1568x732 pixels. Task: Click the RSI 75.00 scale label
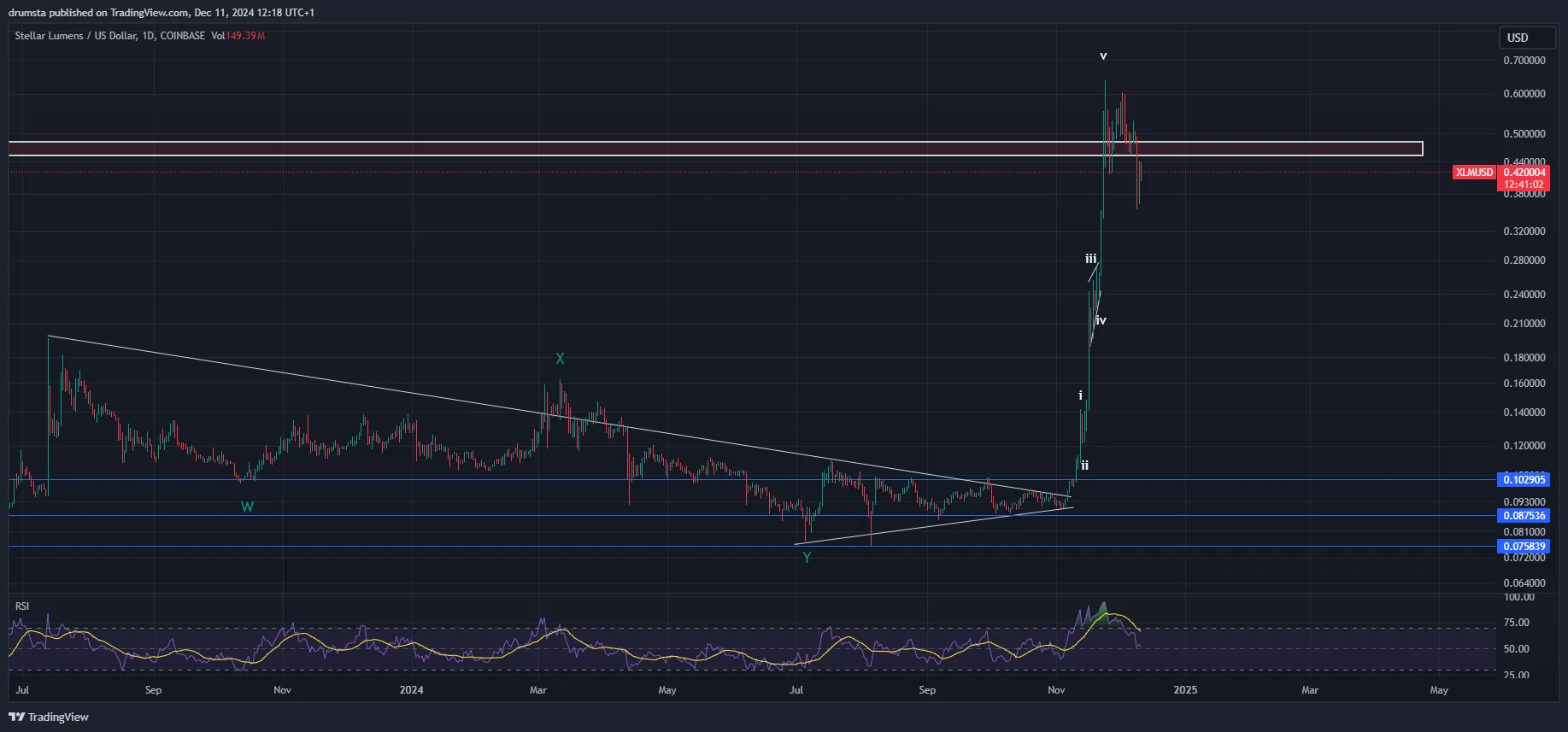[1517, 623]
